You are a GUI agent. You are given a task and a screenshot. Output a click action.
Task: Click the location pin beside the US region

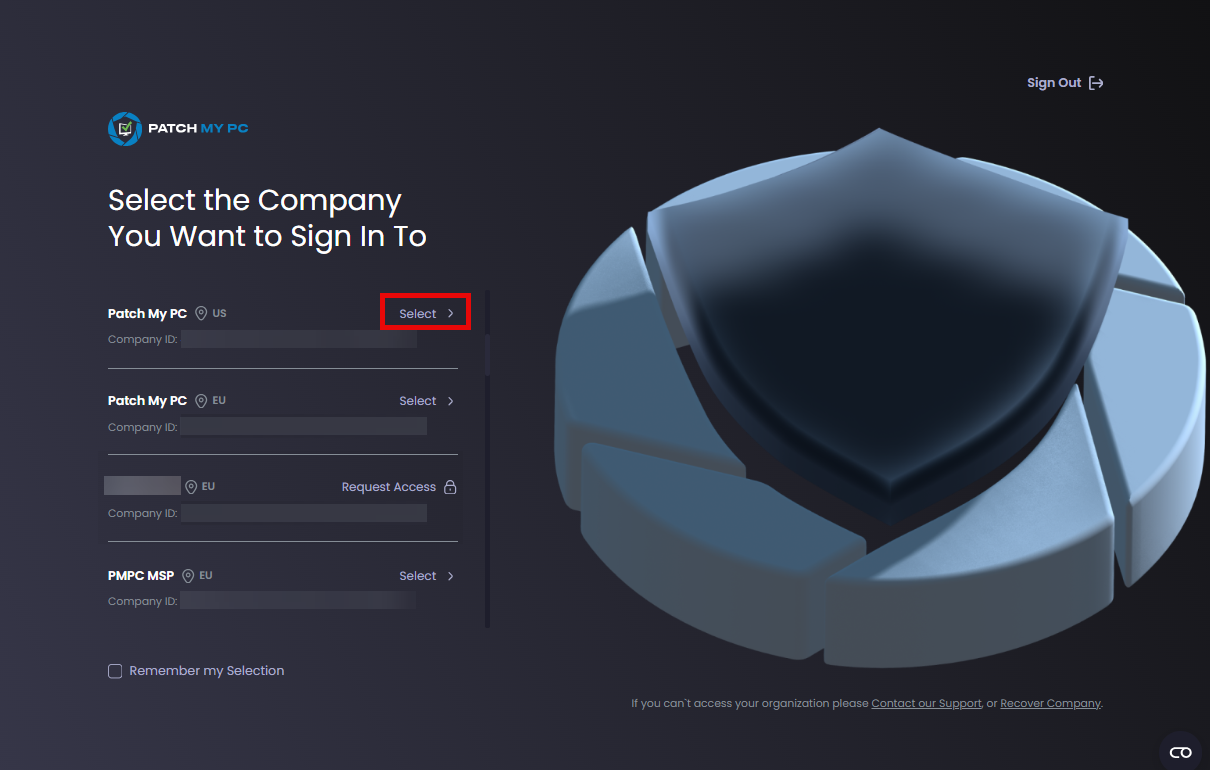(x=202, y=313)
